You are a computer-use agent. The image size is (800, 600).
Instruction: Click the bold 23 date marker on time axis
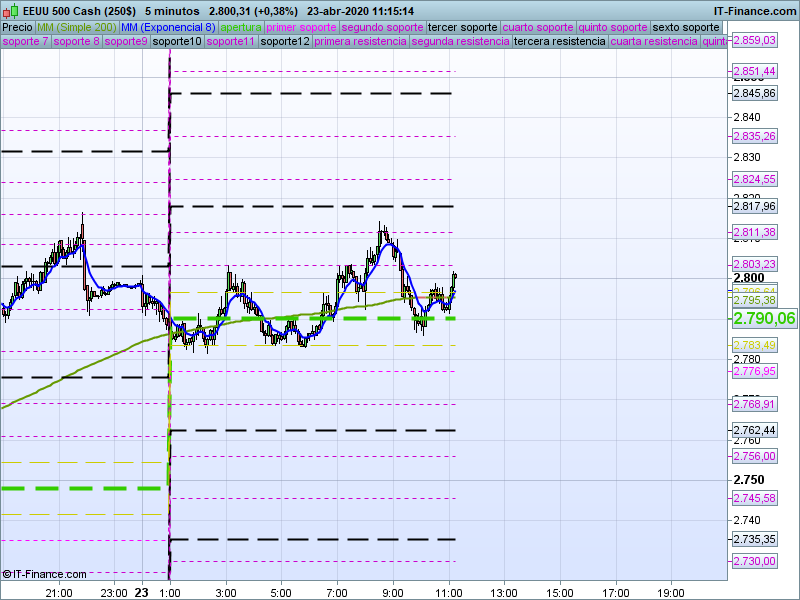click(x=142, y=592)
